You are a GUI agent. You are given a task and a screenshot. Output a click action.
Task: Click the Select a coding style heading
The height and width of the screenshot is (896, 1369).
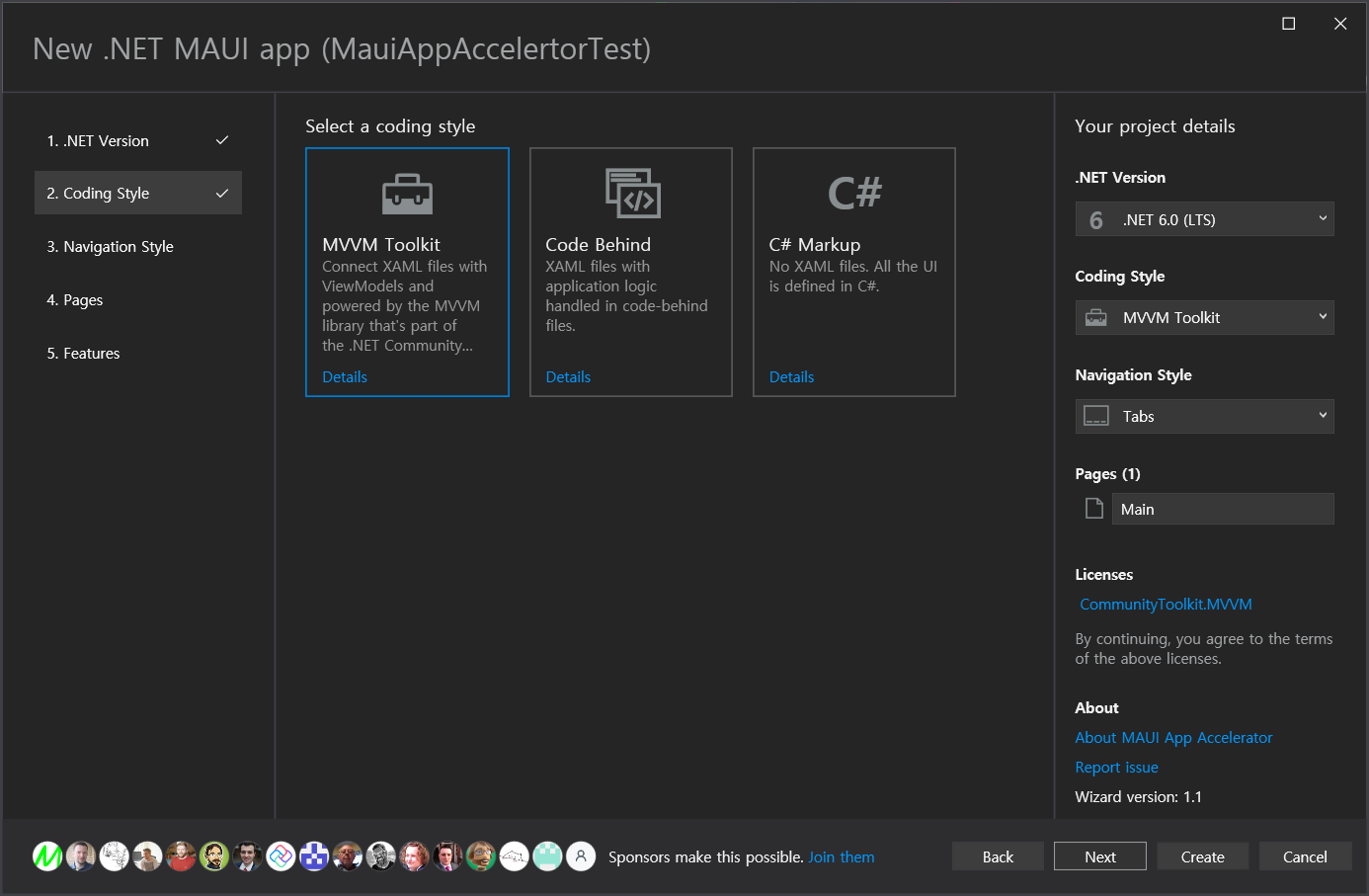tap(390, 126)
